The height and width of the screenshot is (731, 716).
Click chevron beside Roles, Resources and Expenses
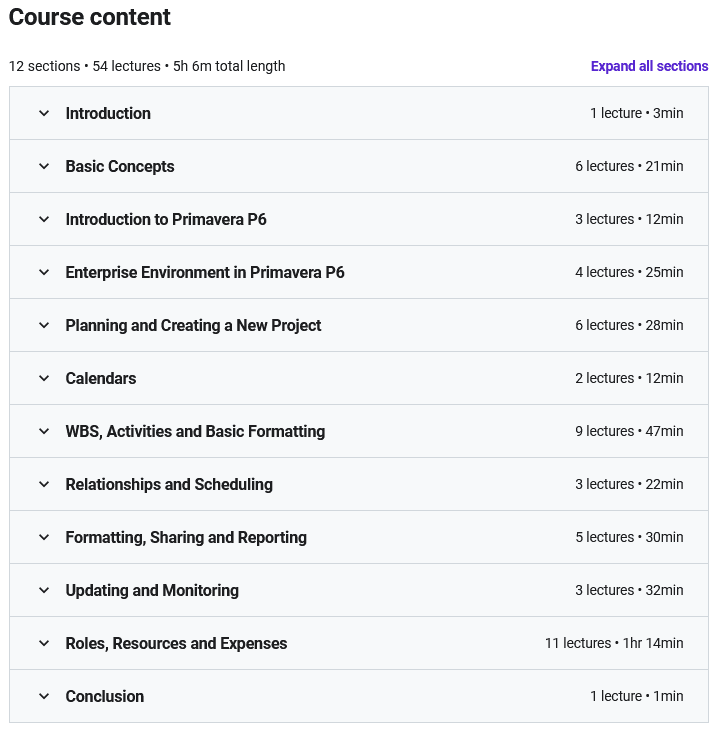click(x=44, y=643)
